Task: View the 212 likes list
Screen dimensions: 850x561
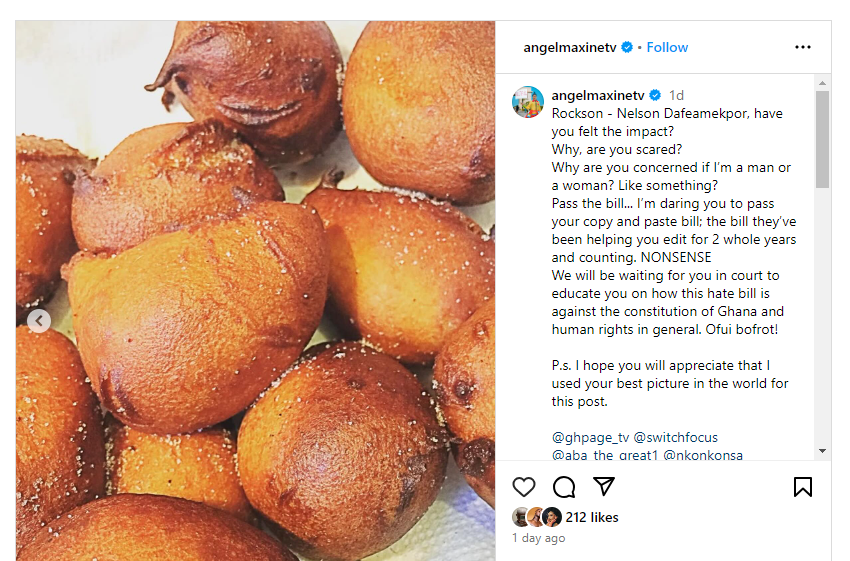Action: [592, 517]
